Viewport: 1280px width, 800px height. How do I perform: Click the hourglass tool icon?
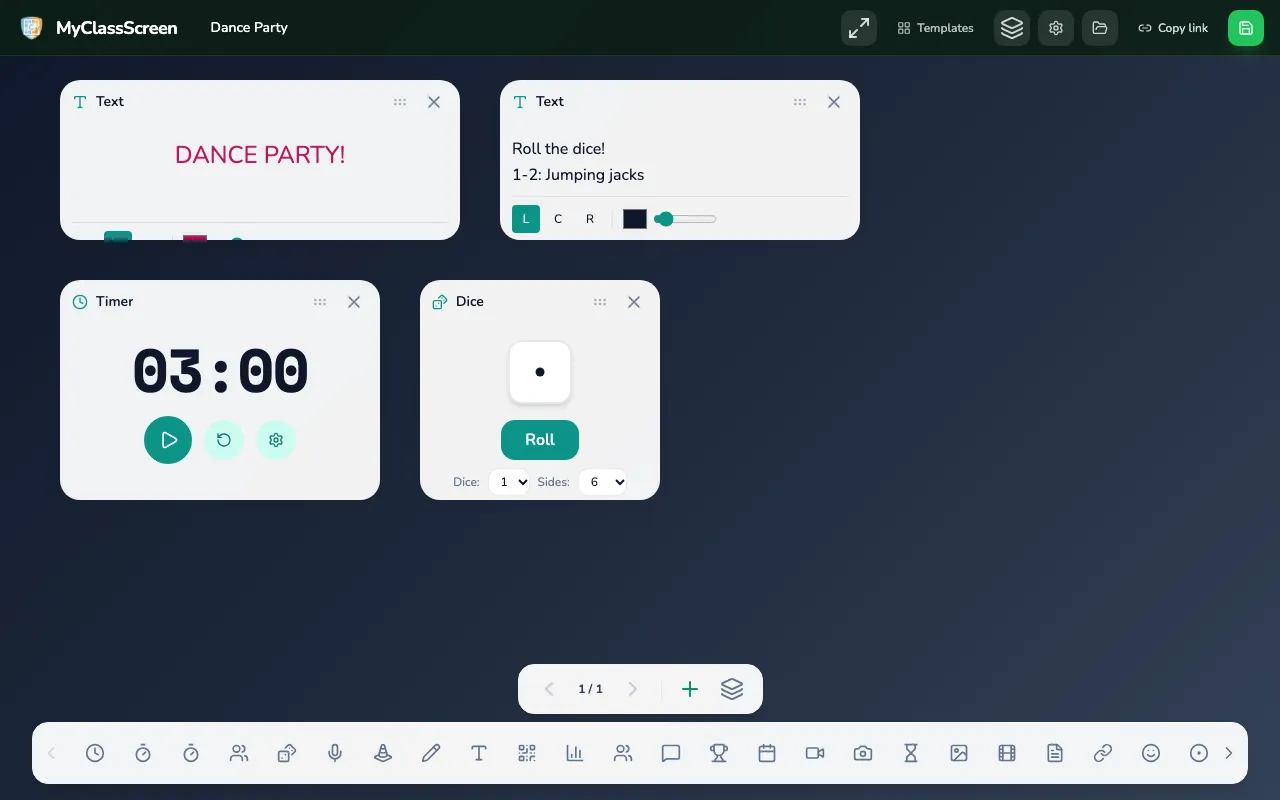tap(911, 753)
